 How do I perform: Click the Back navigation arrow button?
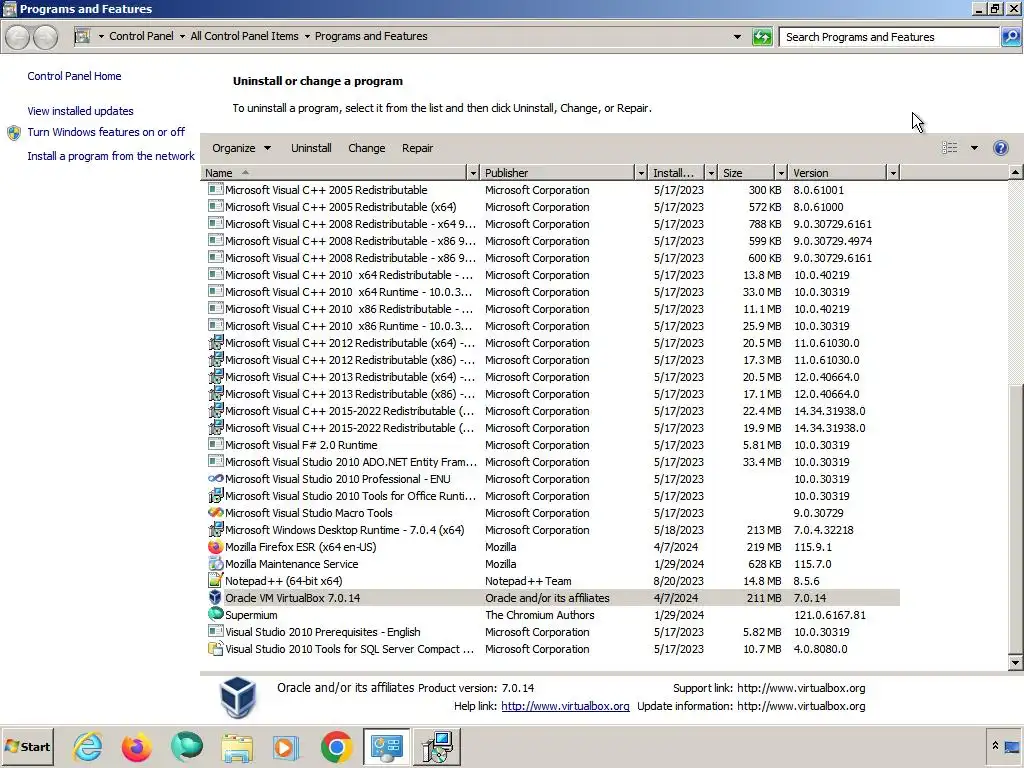tap(18, 37)
